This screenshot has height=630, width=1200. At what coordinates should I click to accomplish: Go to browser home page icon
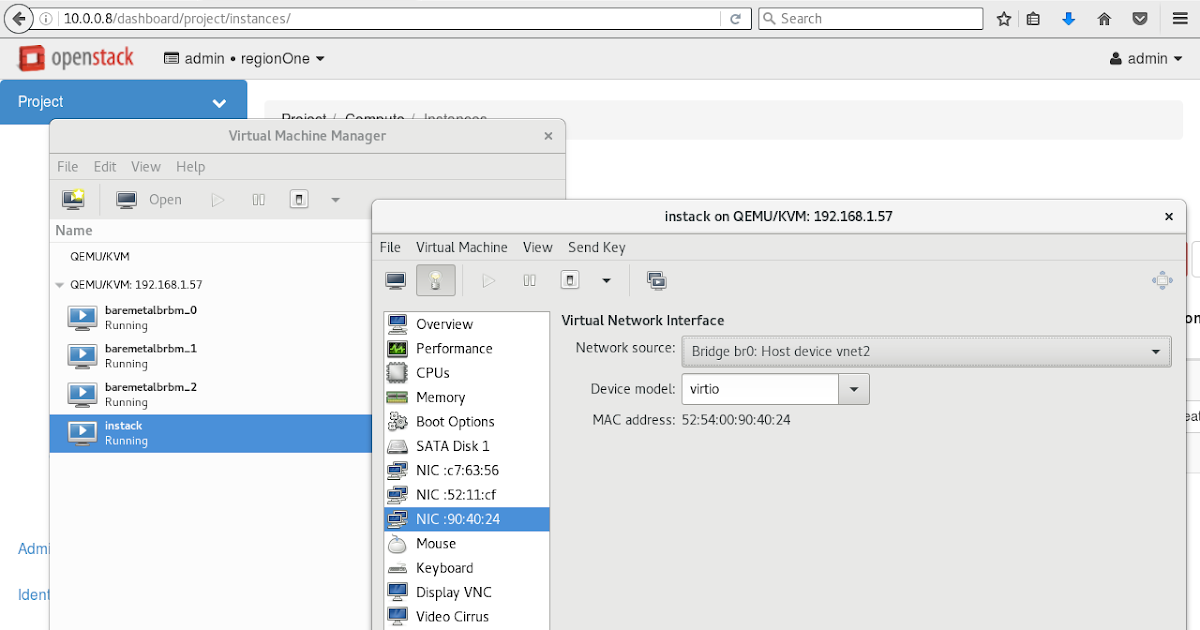coord(1104,19)
